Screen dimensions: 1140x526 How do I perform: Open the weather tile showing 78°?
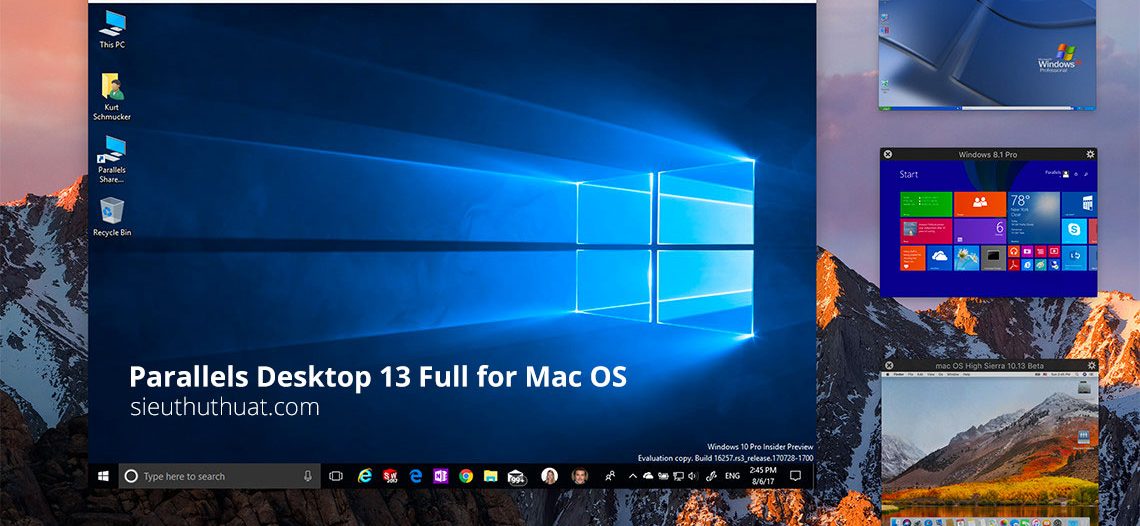[1034, 218]
